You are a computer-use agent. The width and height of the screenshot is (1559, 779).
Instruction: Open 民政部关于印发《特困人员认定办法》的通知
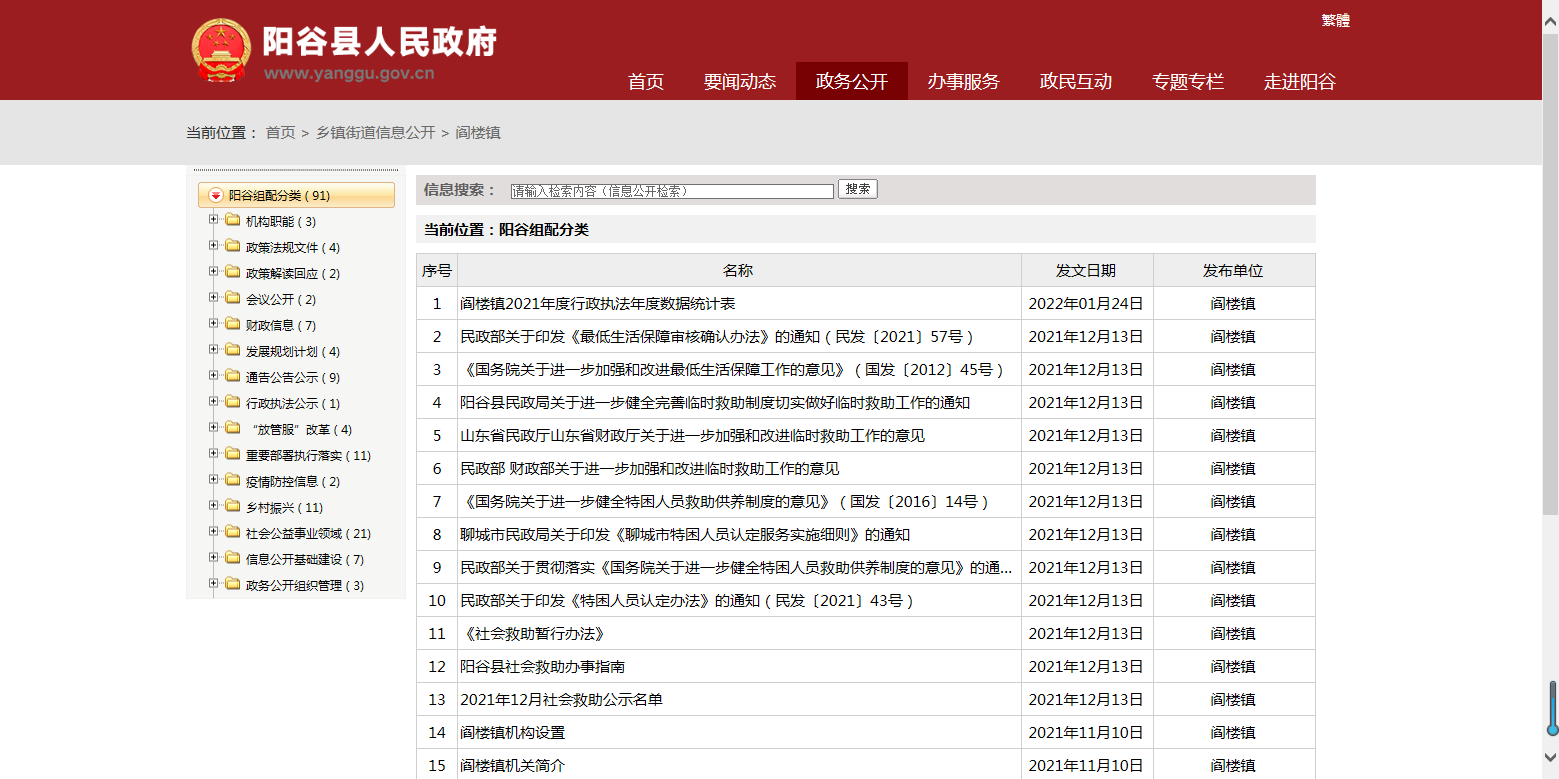click(687, 601)
